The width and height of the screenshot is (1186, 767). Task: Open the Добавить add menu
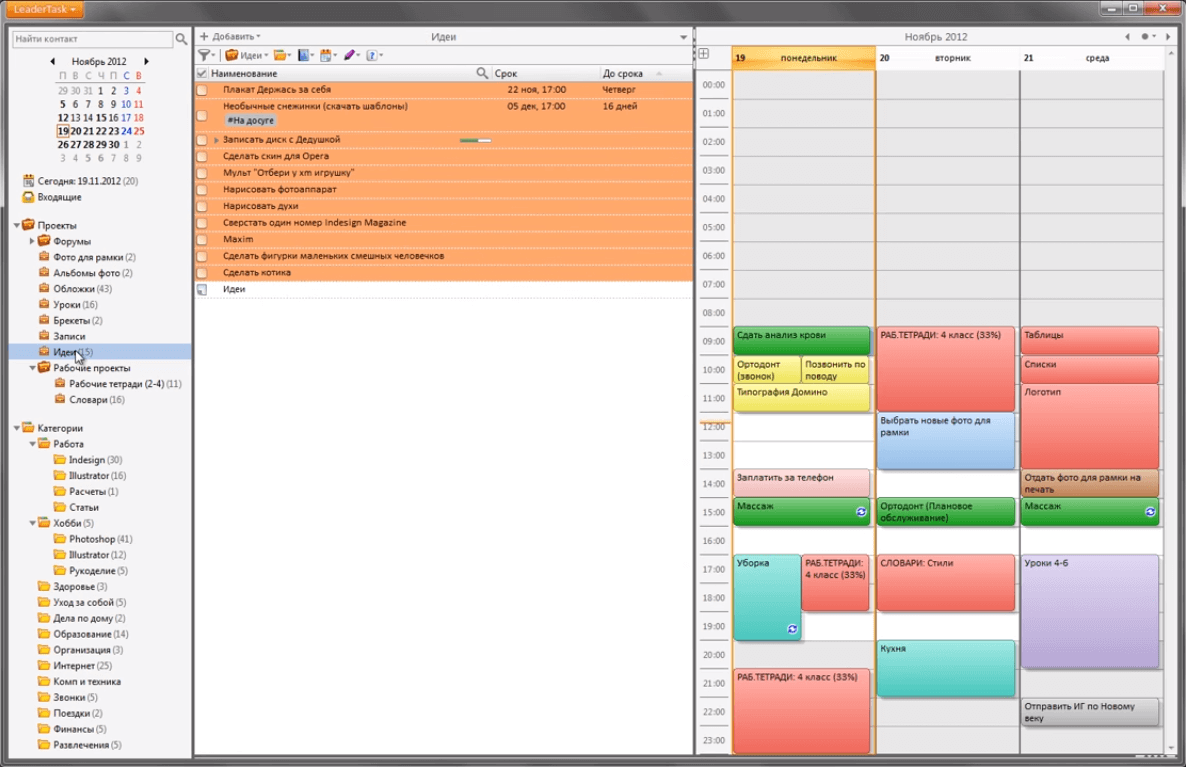(230, 37)
